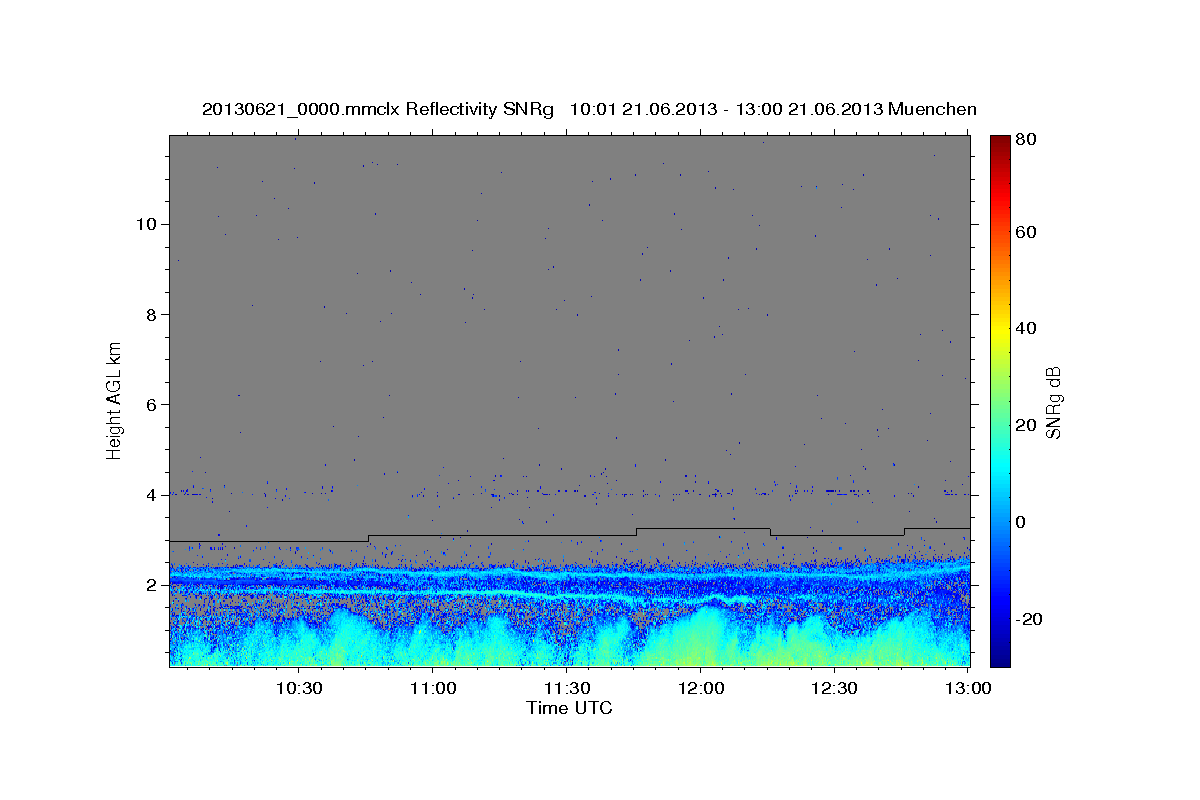Click the colorbar value -20
The width and height of the screenshot is (1200, 800).
[x=1030, y=619]
